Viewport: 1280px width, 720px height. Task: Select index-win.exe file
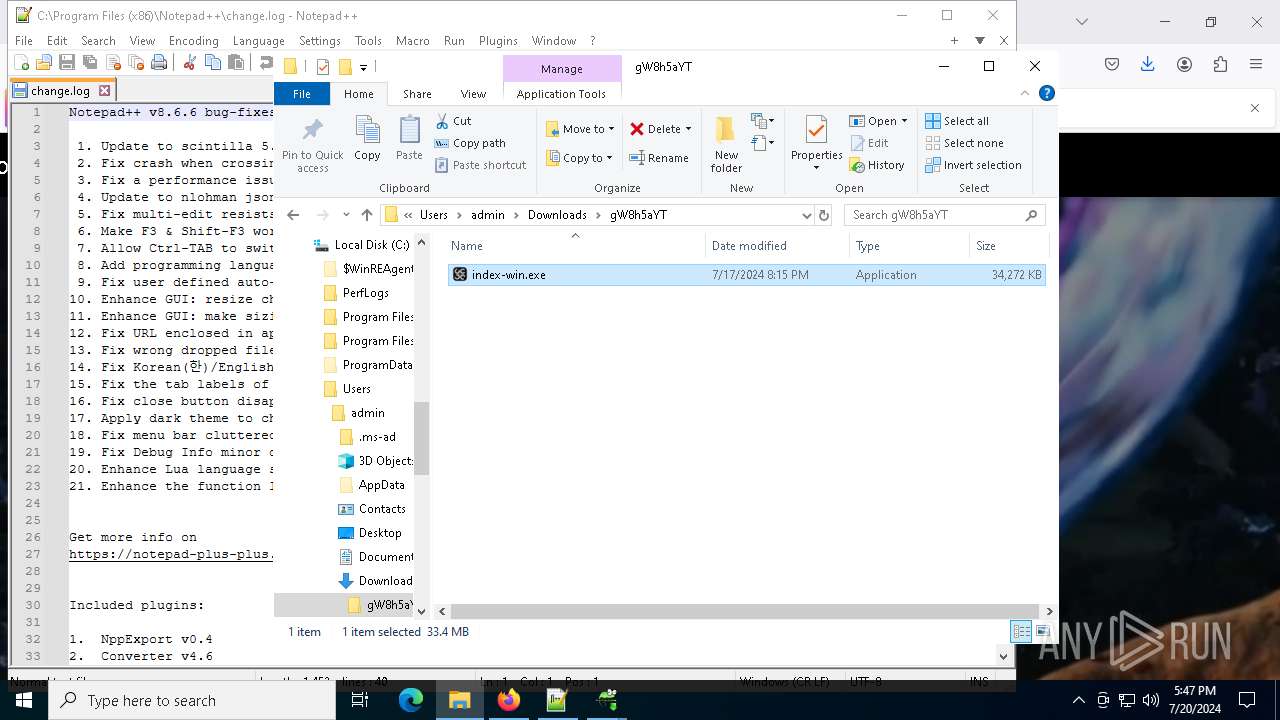point(746,274)
